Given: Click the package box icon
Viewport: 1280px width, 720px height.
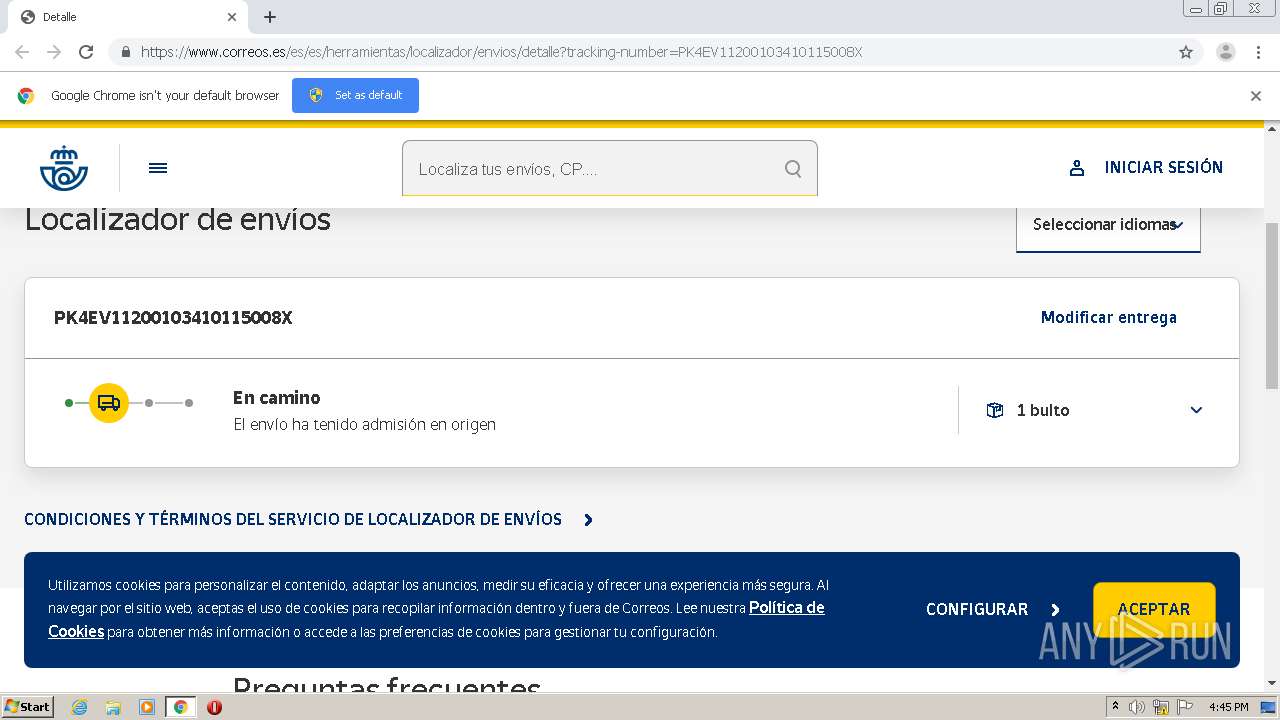Looking at the screenshot, I should (995, 410).
